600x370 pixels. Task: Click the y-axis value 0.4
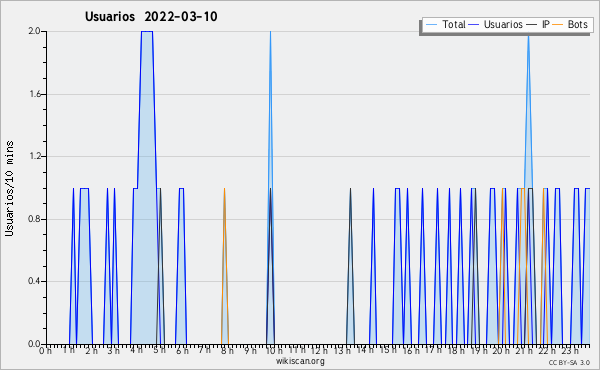(x=35, y=281)
